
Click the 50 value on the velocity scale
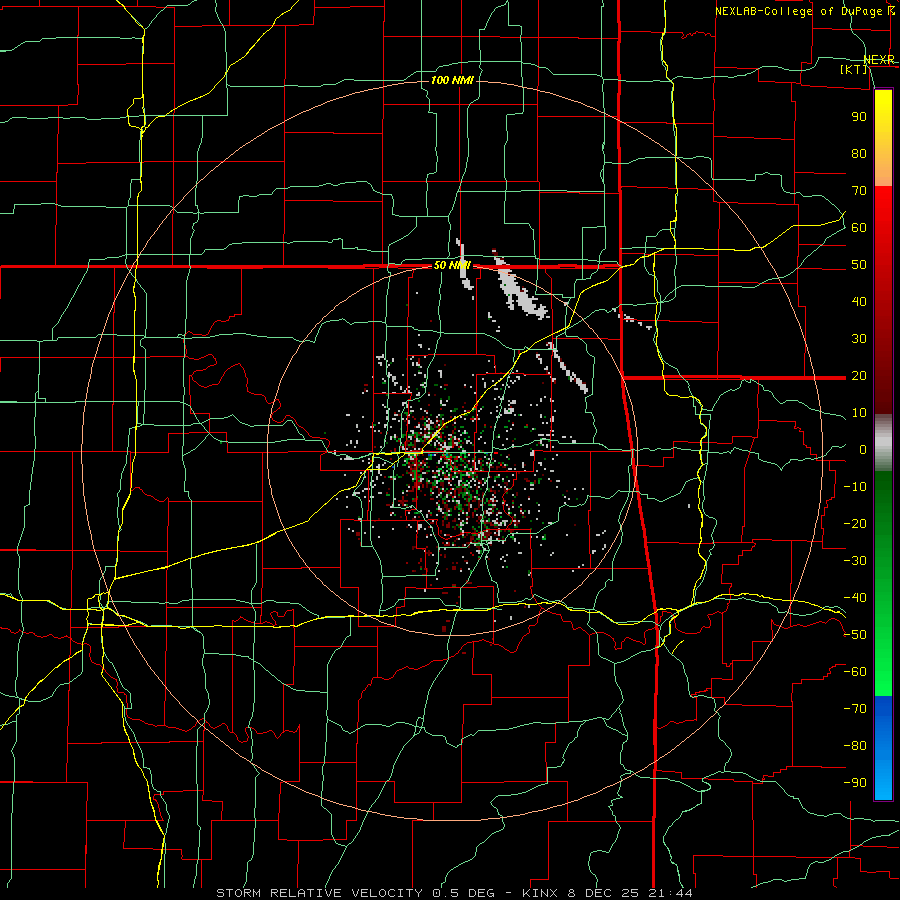(x=859, y=265)
